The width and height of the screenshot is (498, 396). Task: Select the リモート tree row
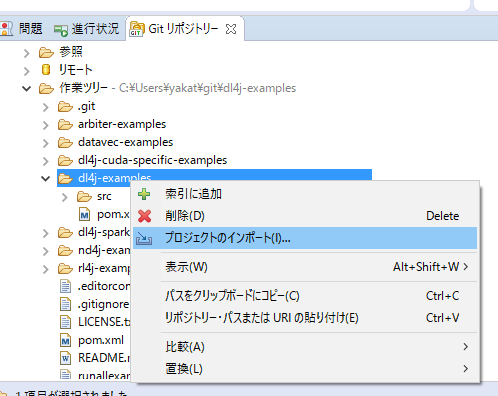click(75, 70)
